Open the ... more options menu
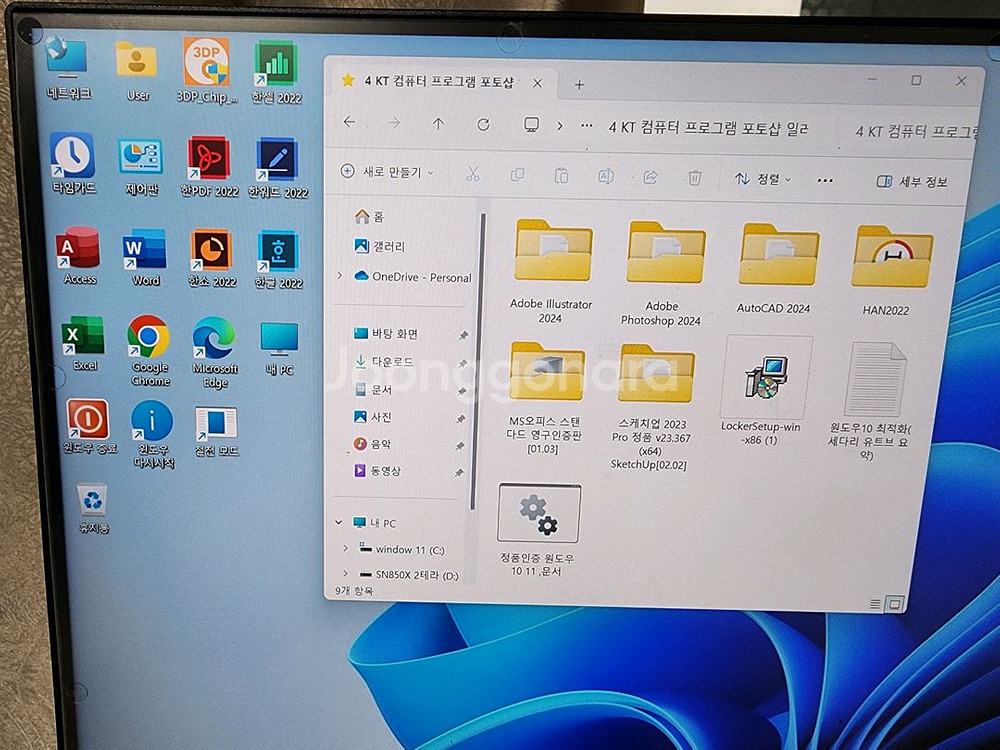 point(825,178)
